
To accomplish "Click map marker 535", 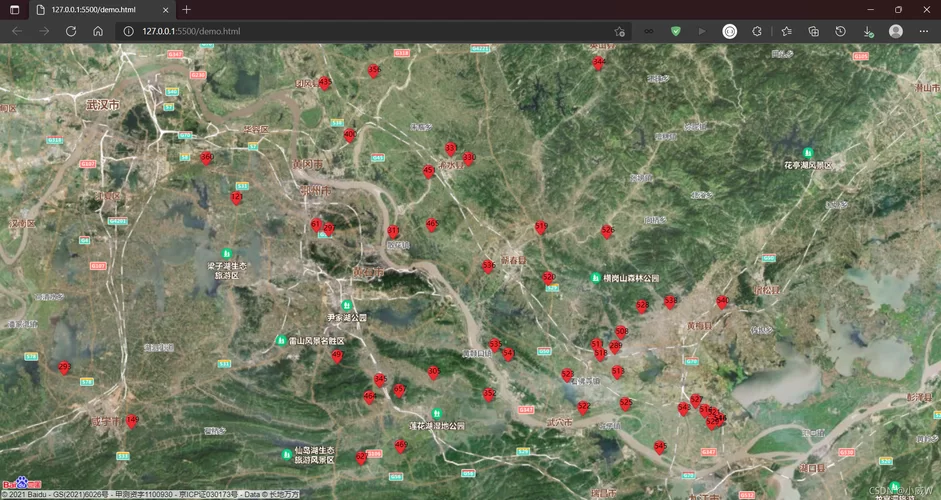I will pos(495,345).
